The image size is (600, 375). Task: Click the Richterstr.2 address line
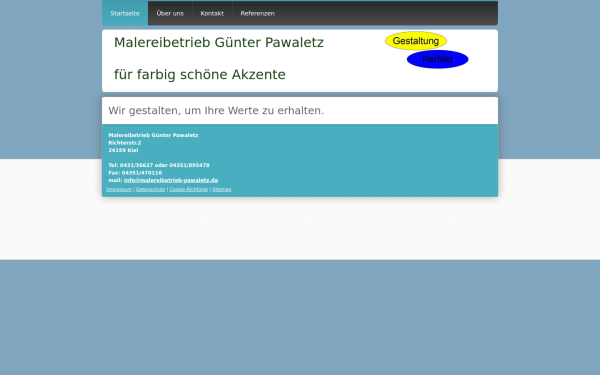pos(125,143)
